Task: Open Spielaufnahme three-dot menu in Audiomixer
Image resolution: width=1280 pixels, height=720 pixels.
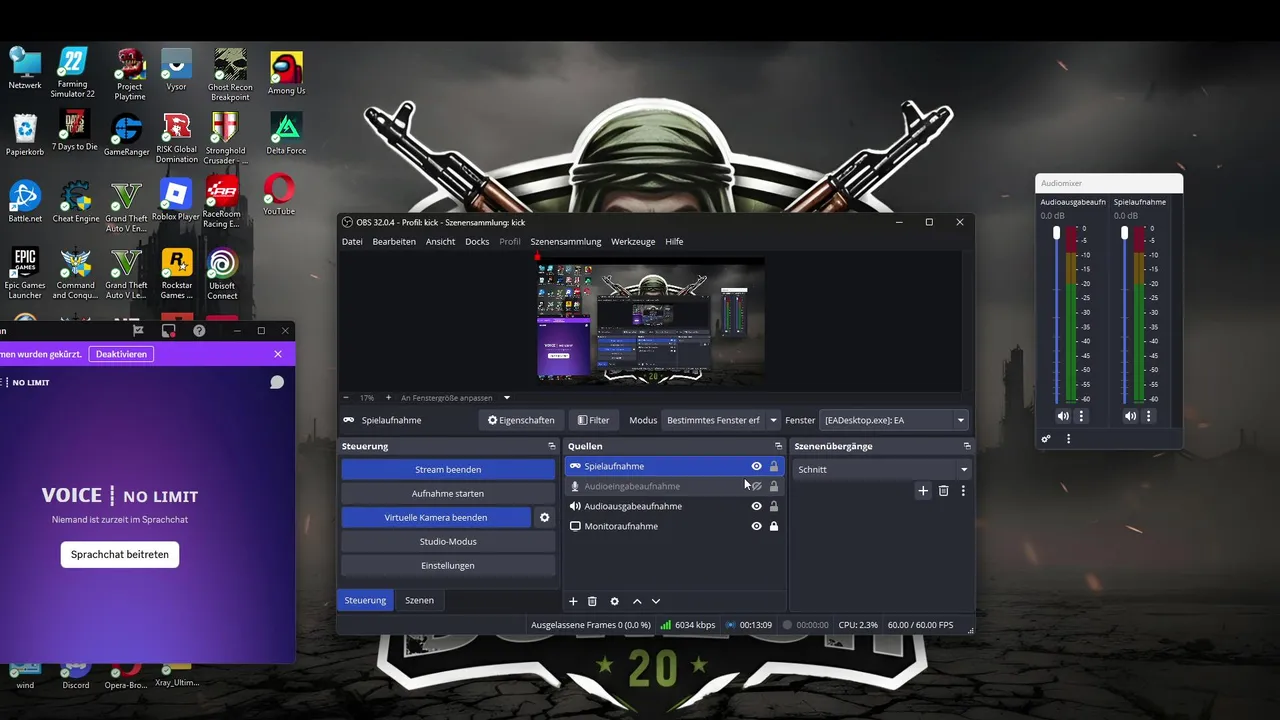Action: point(1148,416)
